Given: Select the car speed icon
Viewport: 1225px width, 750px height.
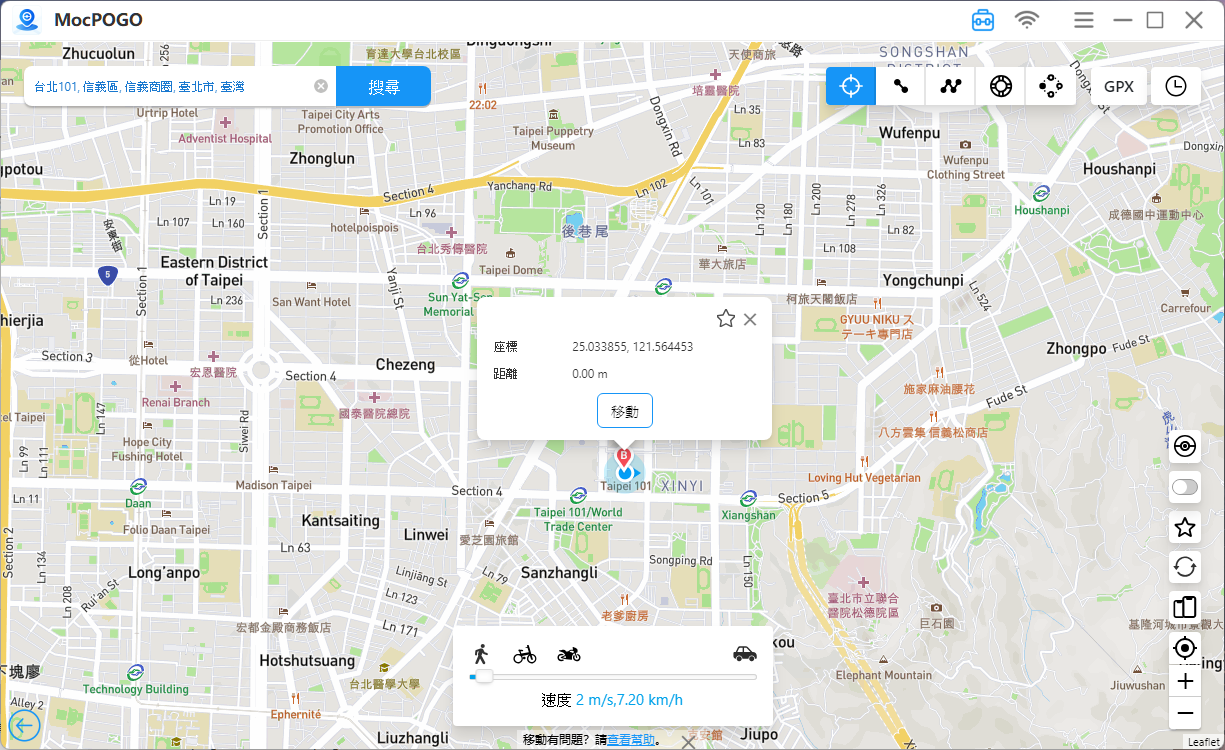Looking at the screenshot, I should [x=745, y=654].
